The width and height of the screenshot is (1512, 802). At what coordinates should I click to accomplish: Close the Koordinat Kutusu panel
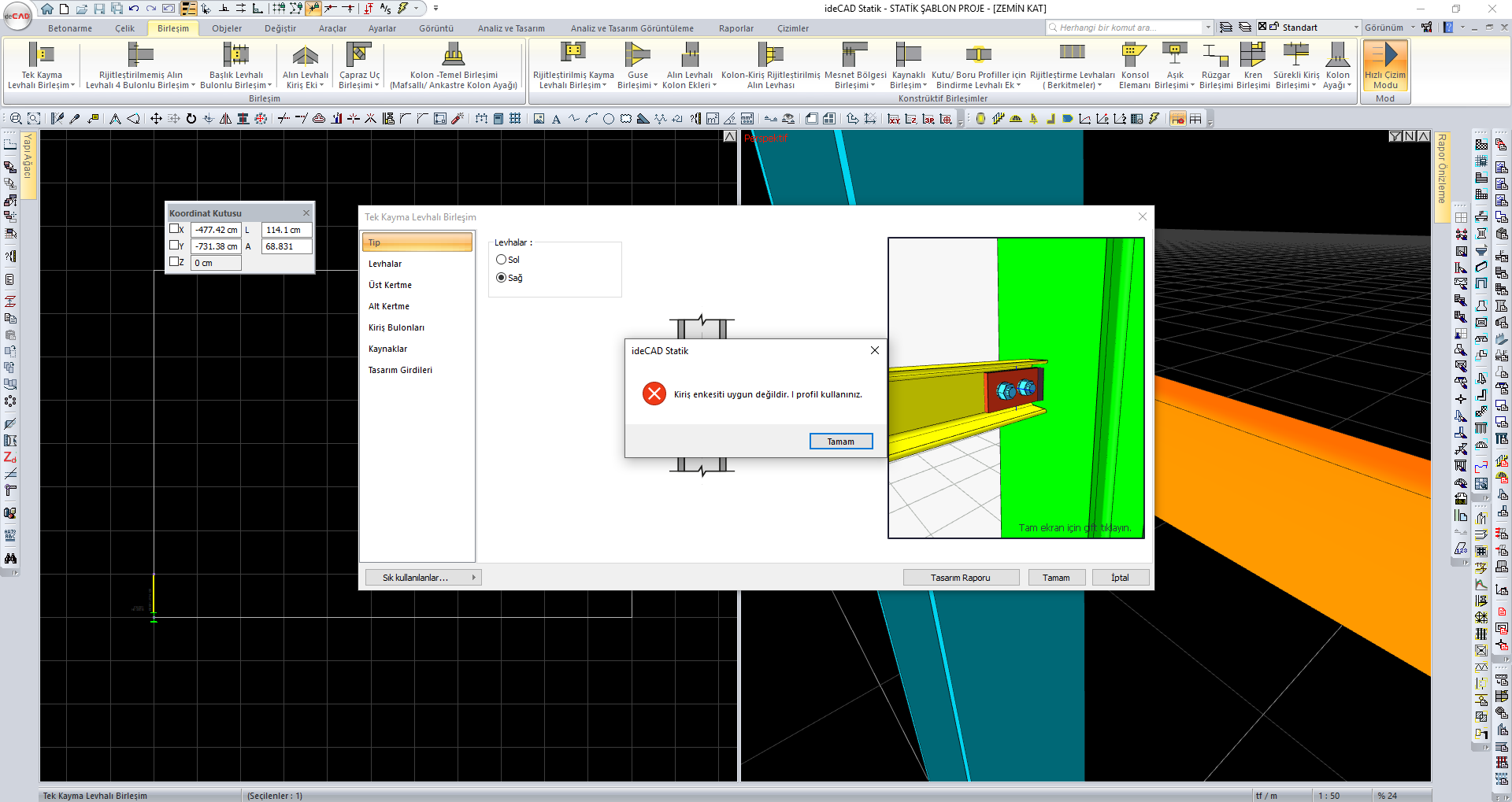306,213
